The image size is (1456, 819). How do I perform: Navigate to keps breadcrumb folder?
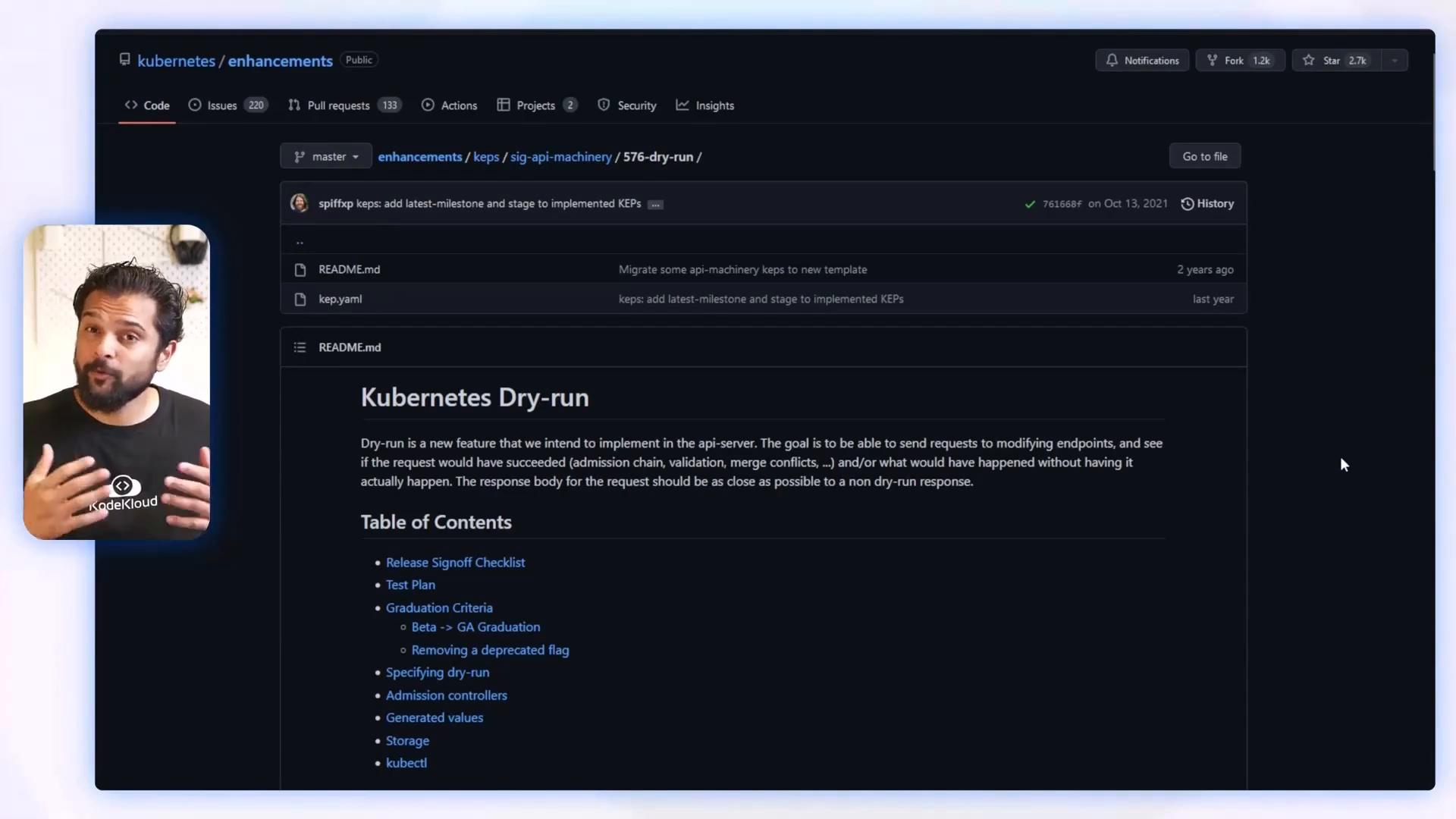pyautogui.click(x=486, y=157)
